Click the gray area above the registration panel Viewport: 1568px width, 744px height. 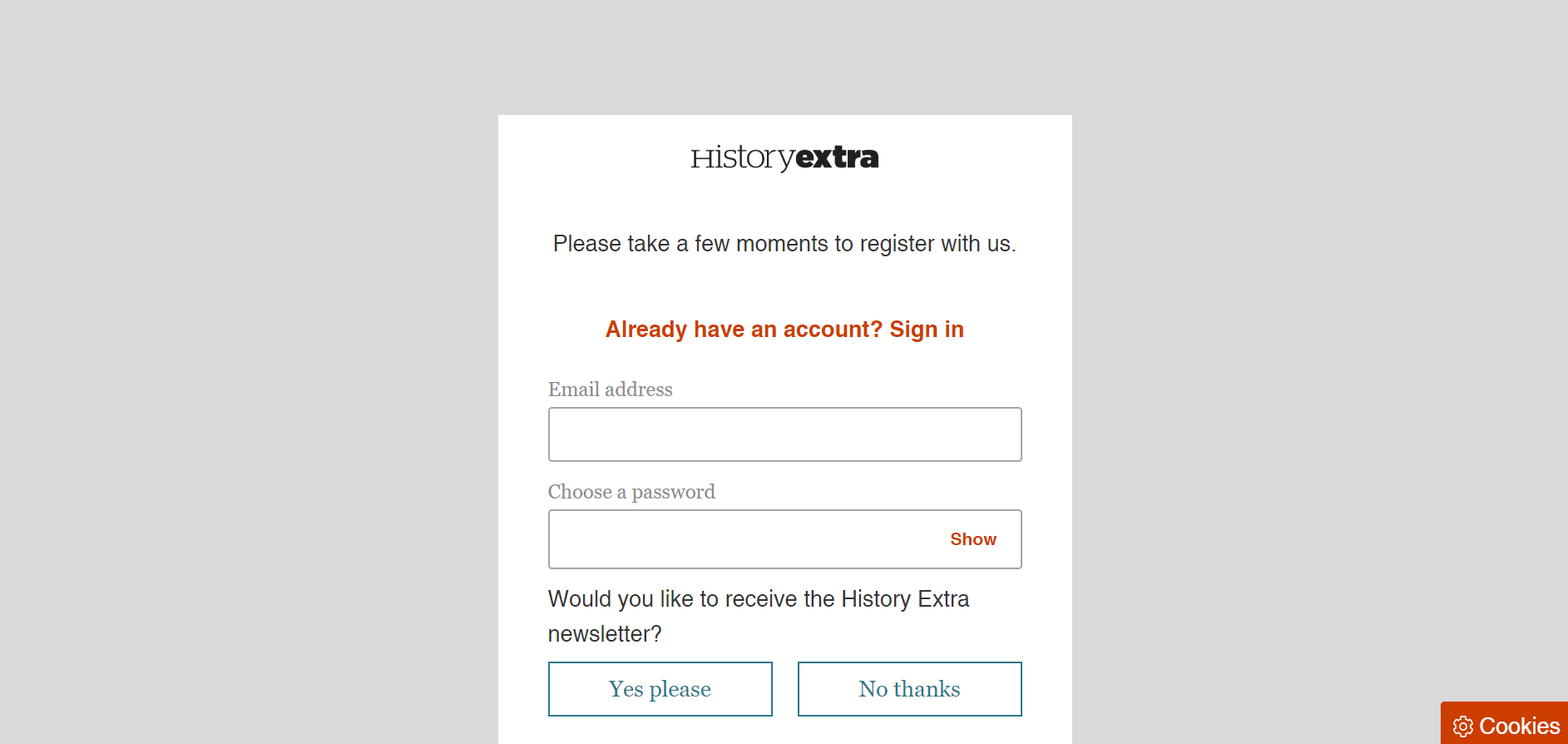(784, 57)
